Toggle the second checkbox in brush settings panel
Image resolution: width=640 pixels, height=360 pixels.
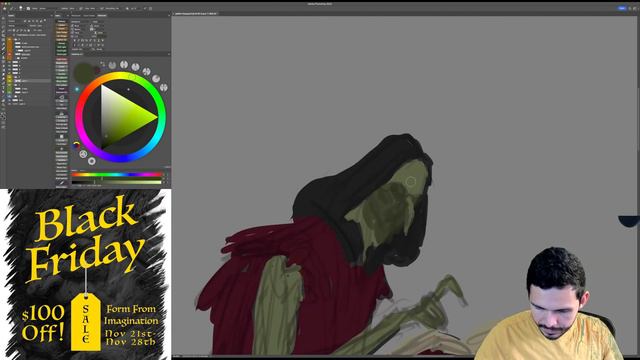click(x=73, y=29)
